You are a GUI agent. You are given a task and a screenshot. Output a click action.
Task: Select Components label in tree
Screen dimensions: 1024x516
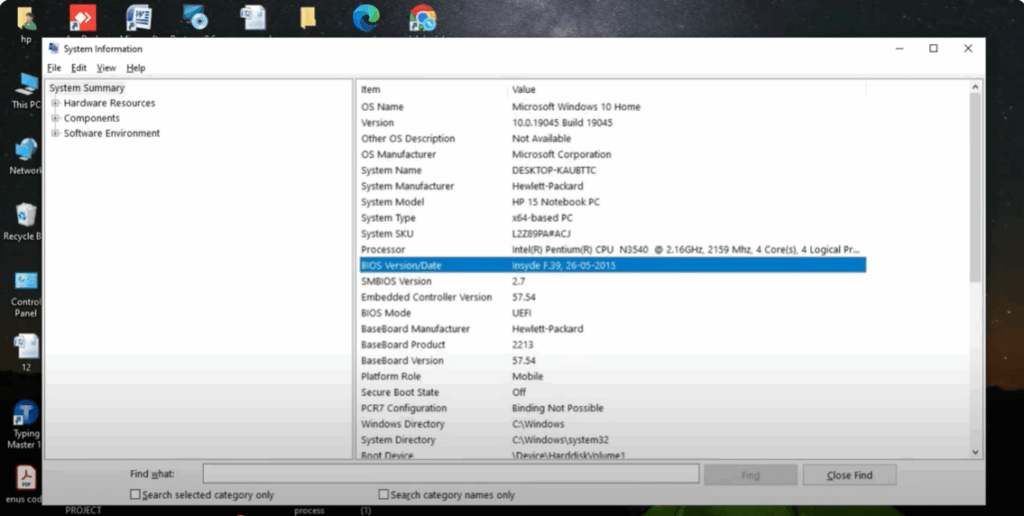91,118
